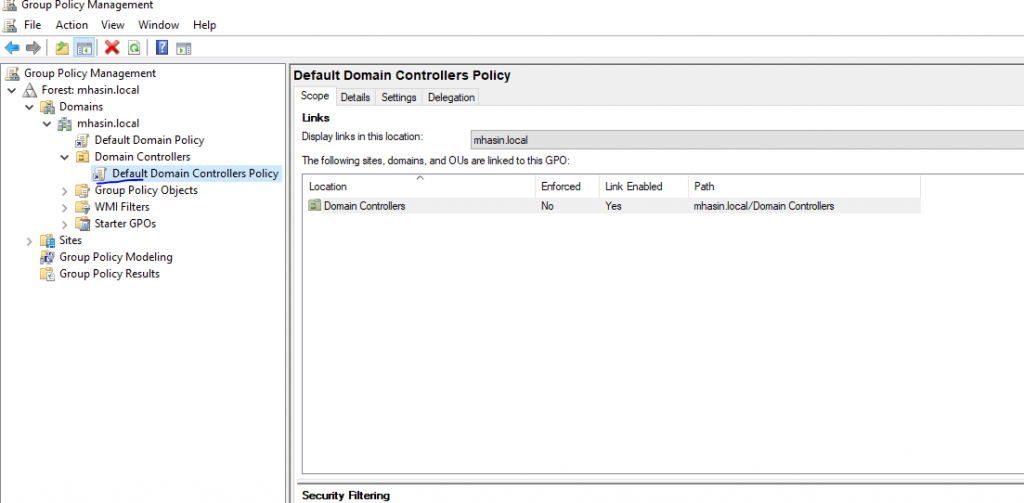The width and height of the screenshot is (1024, 503).
Task: Click the Group Policy Results icon
Action: point(48,274)
